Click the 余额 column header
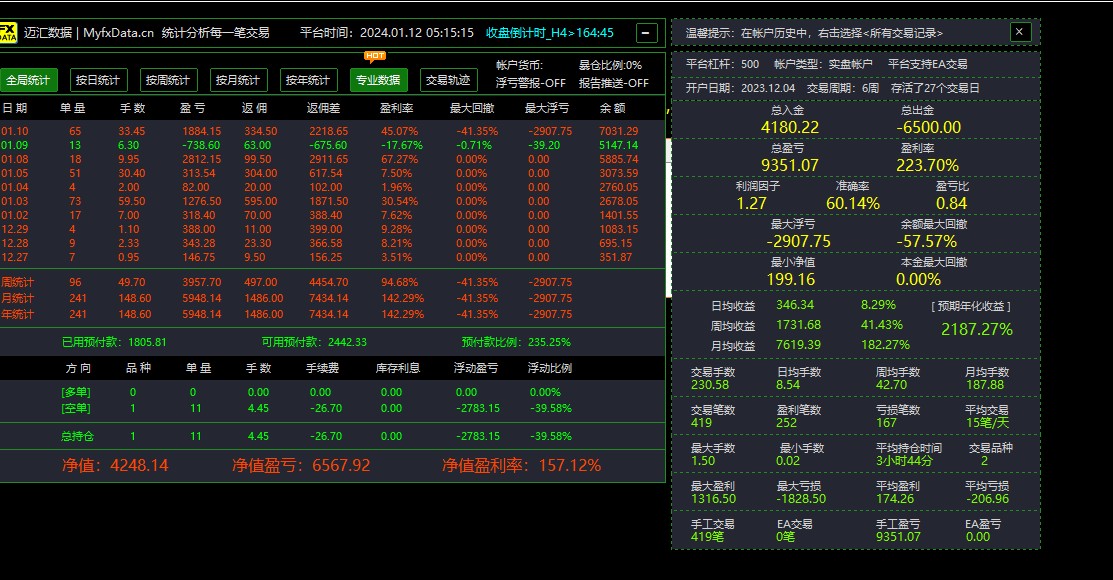Image resolution: width=1113 pixels, height=580 pixels. pos(612,108)
